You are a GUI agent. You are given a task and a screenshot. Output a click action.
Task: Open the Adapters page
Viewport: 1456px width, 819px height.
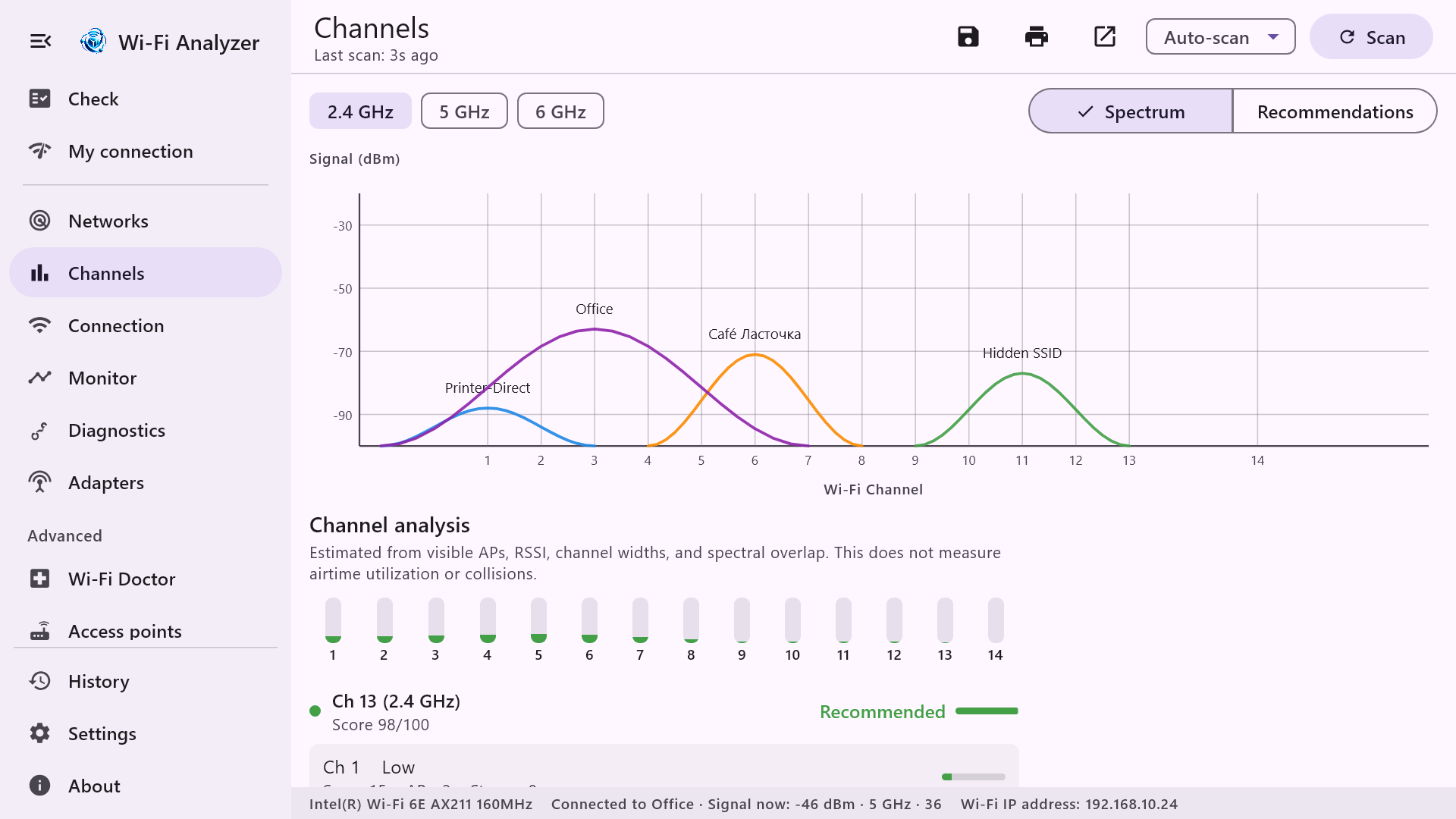pyautogui.click(x=146, y=482)
